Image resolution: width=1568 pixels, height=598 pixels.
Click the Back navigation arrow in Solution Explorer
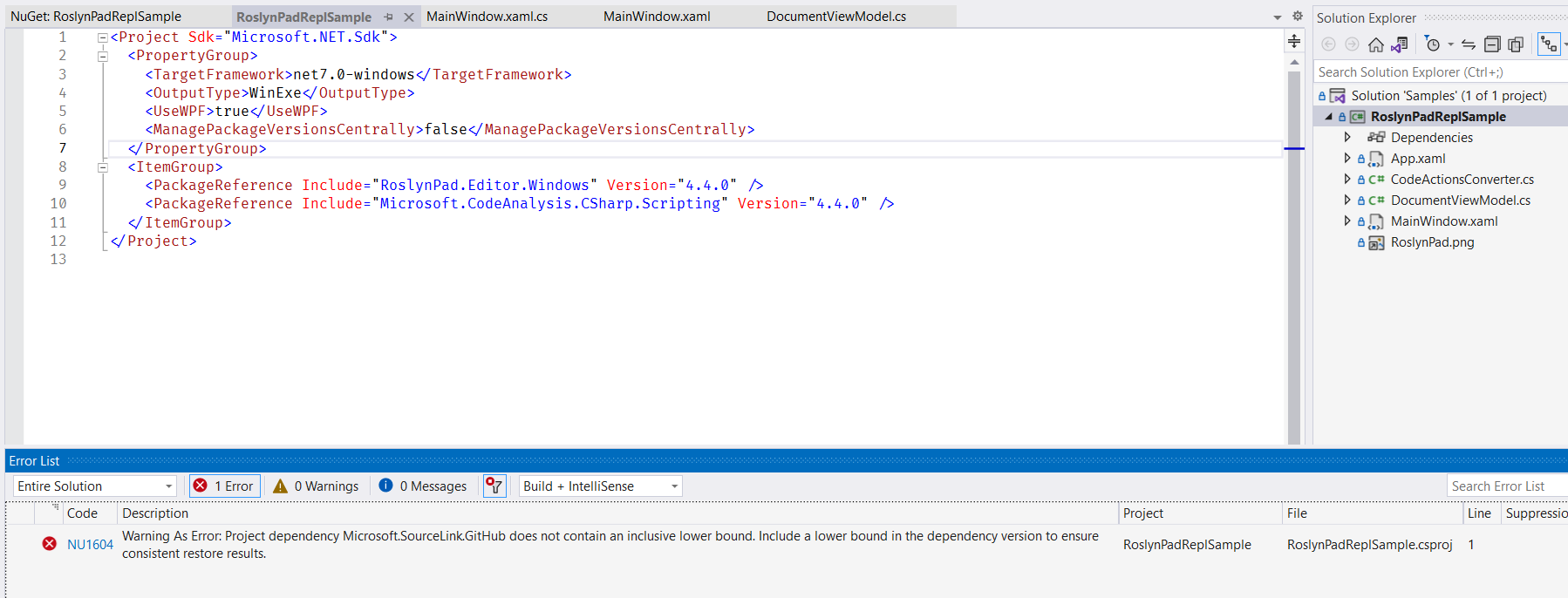pos(1328,44)
